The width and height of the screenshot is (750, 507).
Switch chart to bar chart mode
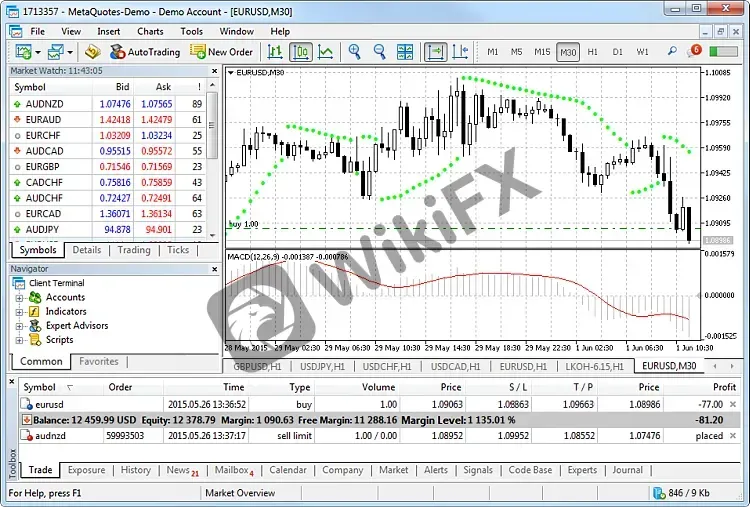coord(275,52)
